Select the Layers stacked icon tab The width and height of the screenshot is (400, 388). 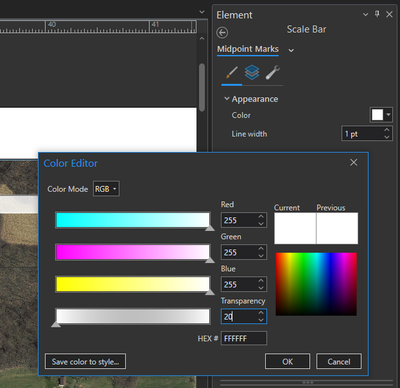(252, 72)
